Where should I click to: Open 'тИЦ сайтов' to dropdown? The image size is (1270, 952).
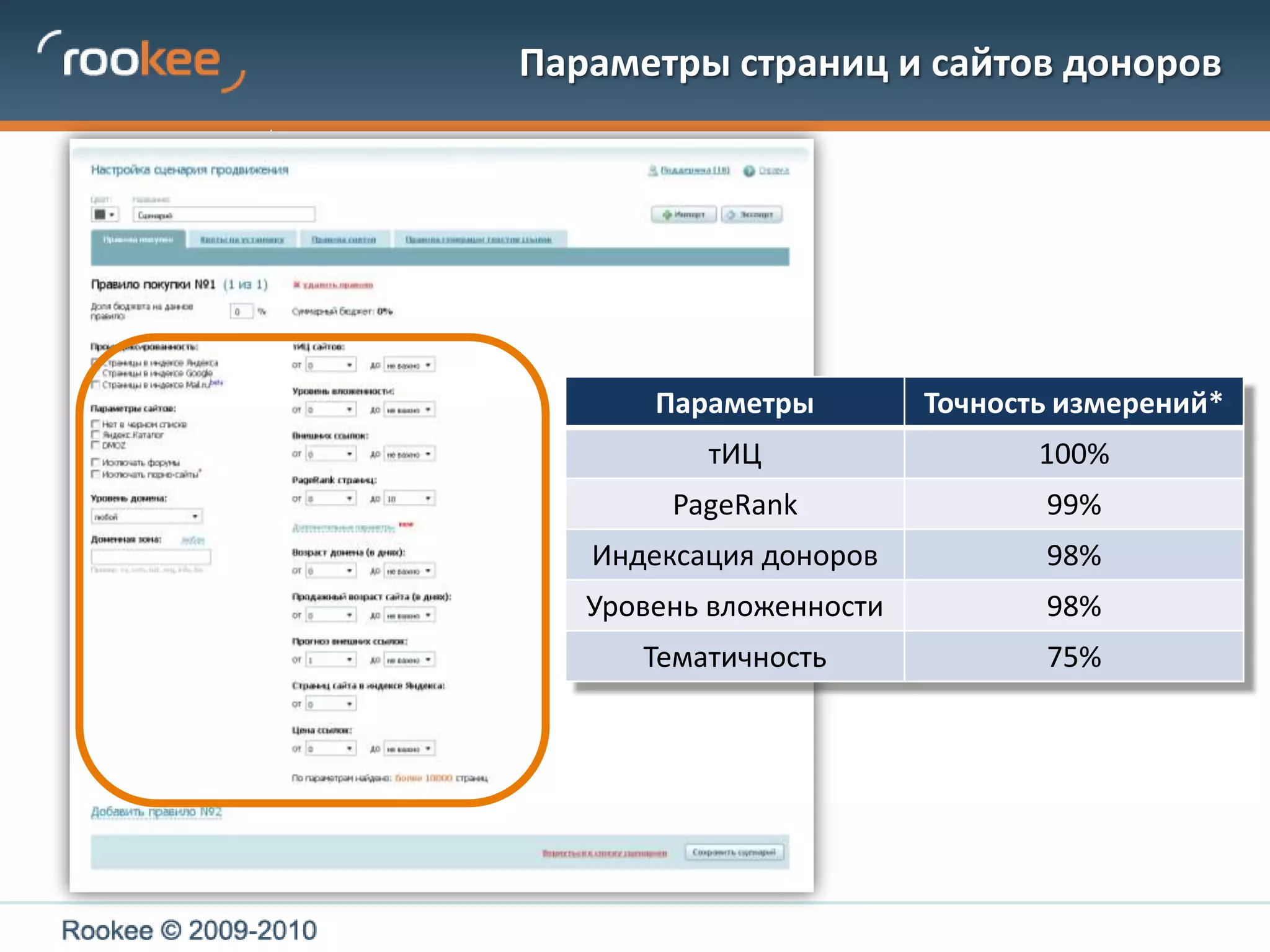coord(409,365)
